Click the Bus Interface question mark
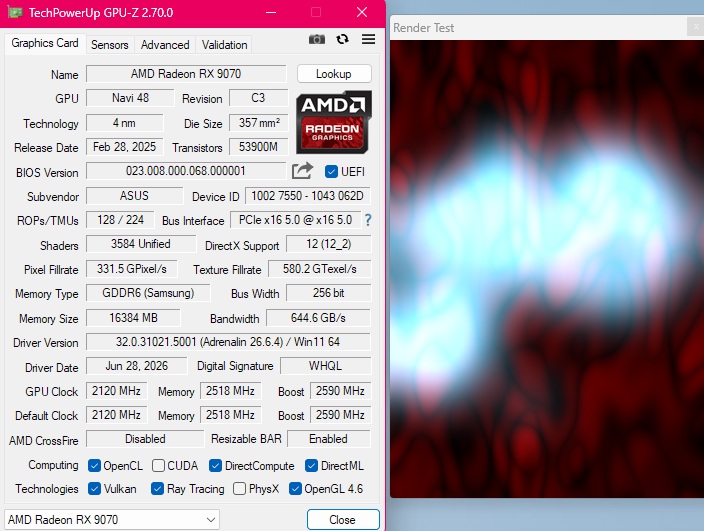This screenshot has width=704, height=531. pyautogui.click(x=368, y=220)
